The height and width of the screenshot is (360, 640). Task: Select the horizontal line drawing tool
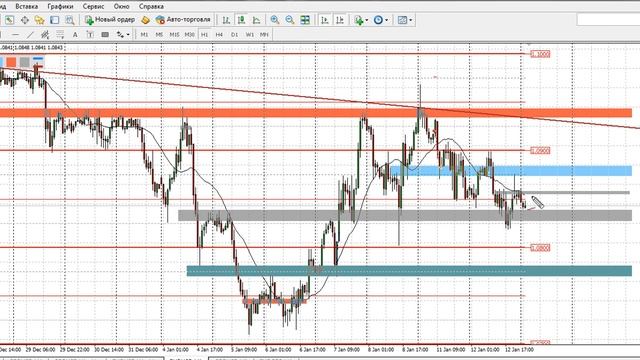coord(15,35)
